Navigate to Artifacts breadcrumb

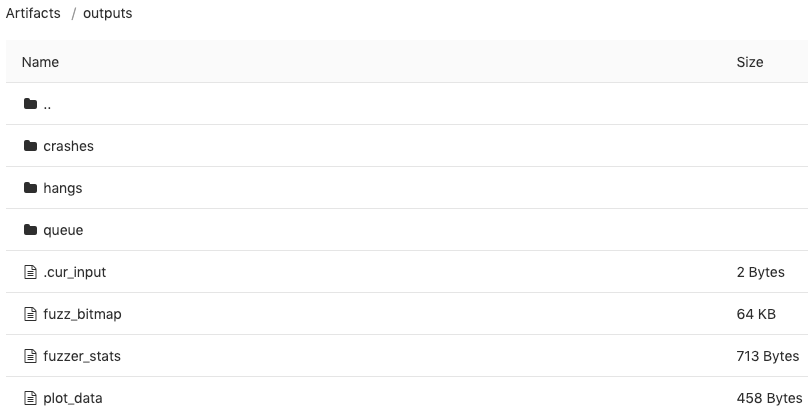tap(33, 13)
